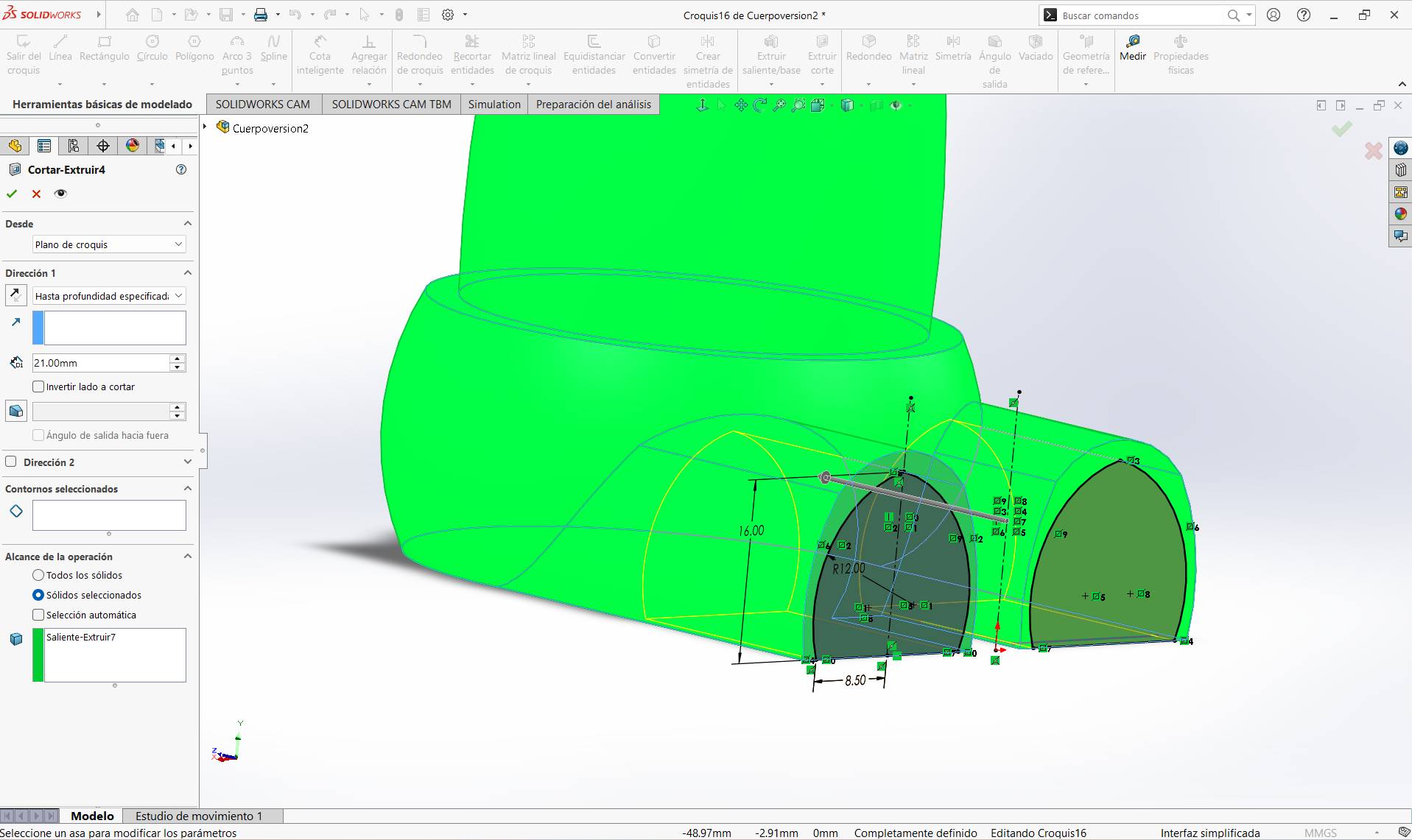This screenshot has width=1412, height=840.
Task: Increase depth with the up spinner arrow
Action: (177, 359)
